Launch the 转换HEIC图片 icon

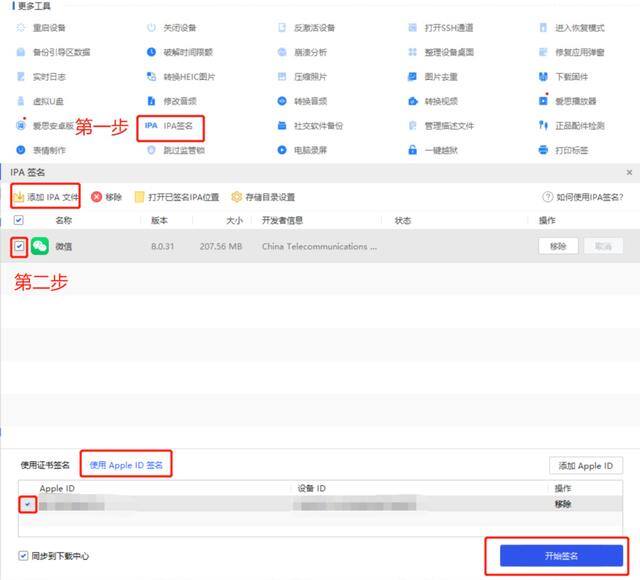pos(151,77)
